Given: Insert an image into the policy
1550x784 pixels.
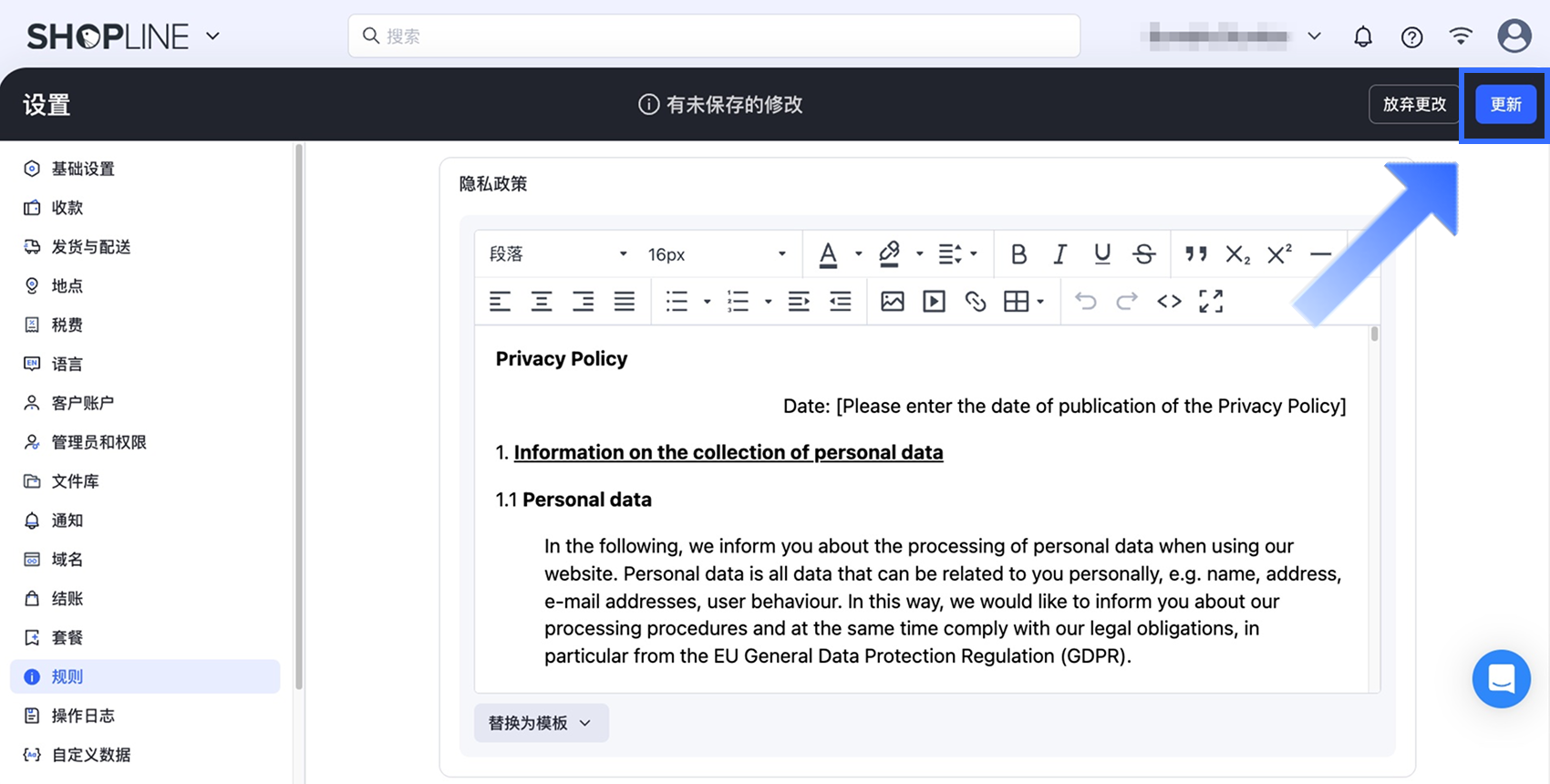Looking at the screenshot, I should tap(893, 302).
